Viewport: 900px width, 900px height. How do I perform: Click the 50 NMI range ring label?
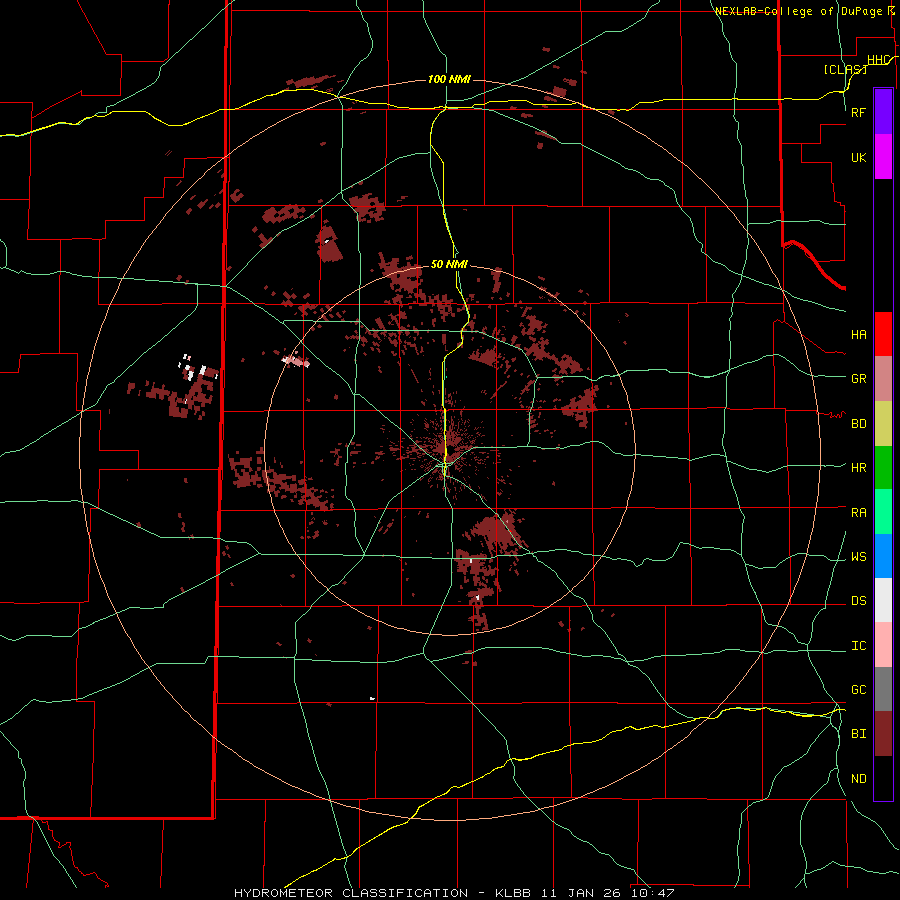click(449, 264)
